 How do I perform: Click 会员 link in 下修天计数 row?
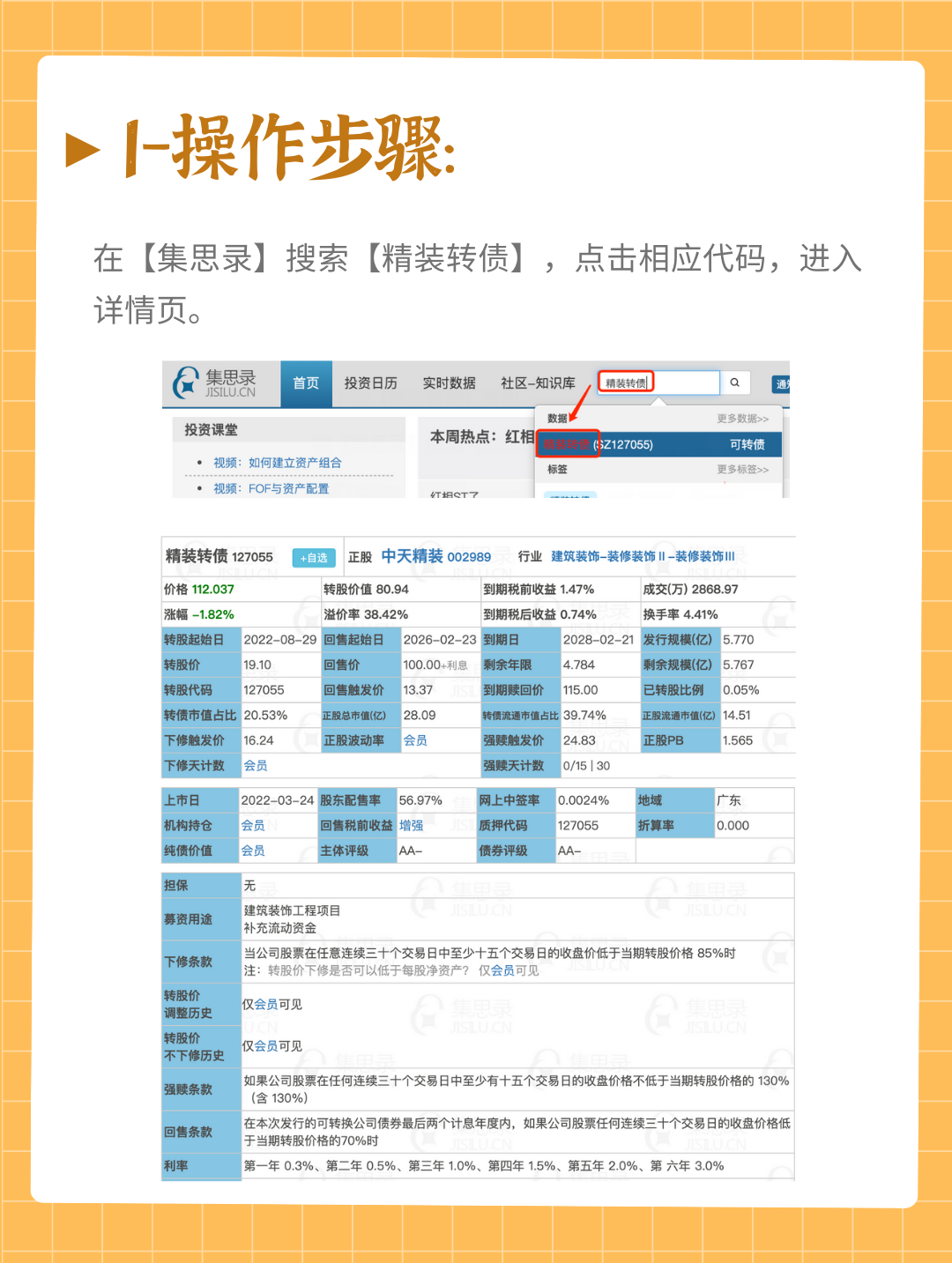tap(256, 766)
